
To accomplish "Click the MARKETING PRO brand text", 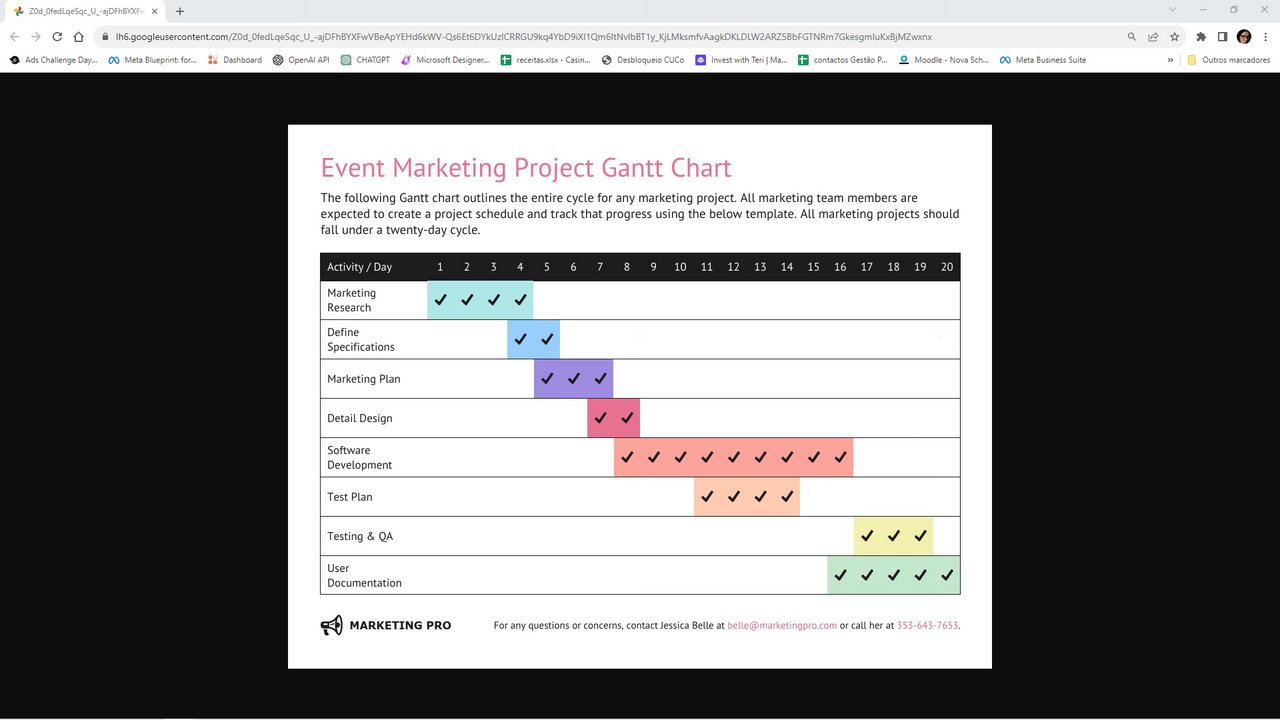I will click(400, 625).
